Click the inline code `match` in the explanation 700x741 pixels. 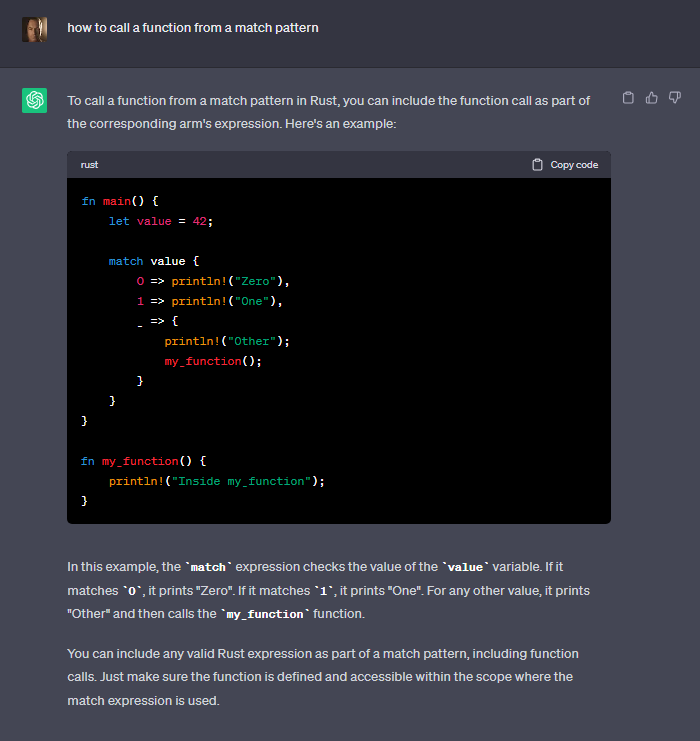tap(208, 567)
